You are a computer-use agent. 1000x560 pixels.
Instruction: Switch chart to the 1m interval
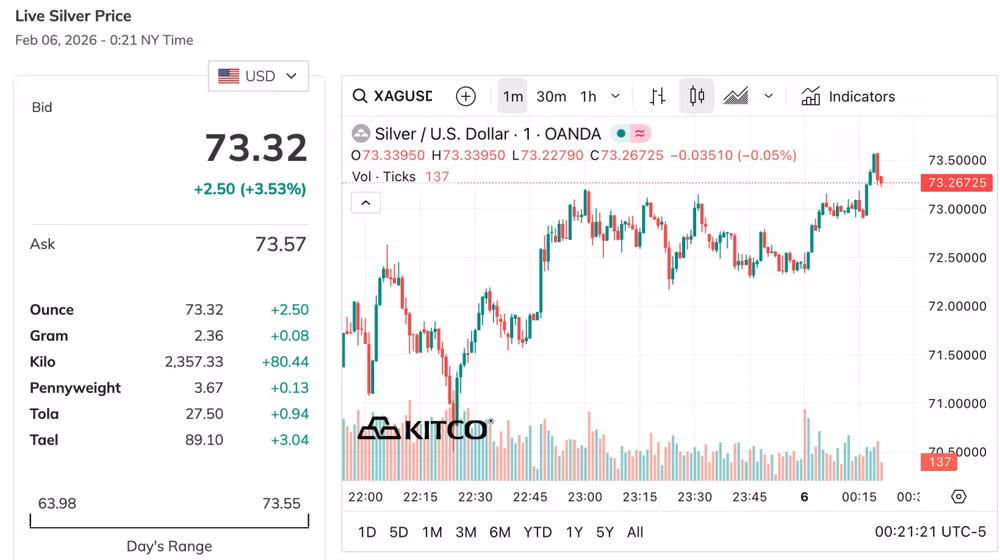[x=513, y=97]
